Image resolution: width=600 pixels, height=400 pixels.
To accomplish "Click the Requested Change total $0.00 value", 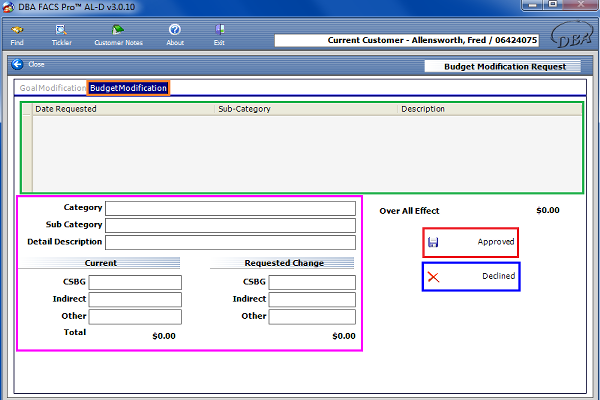I will point(344,336).
